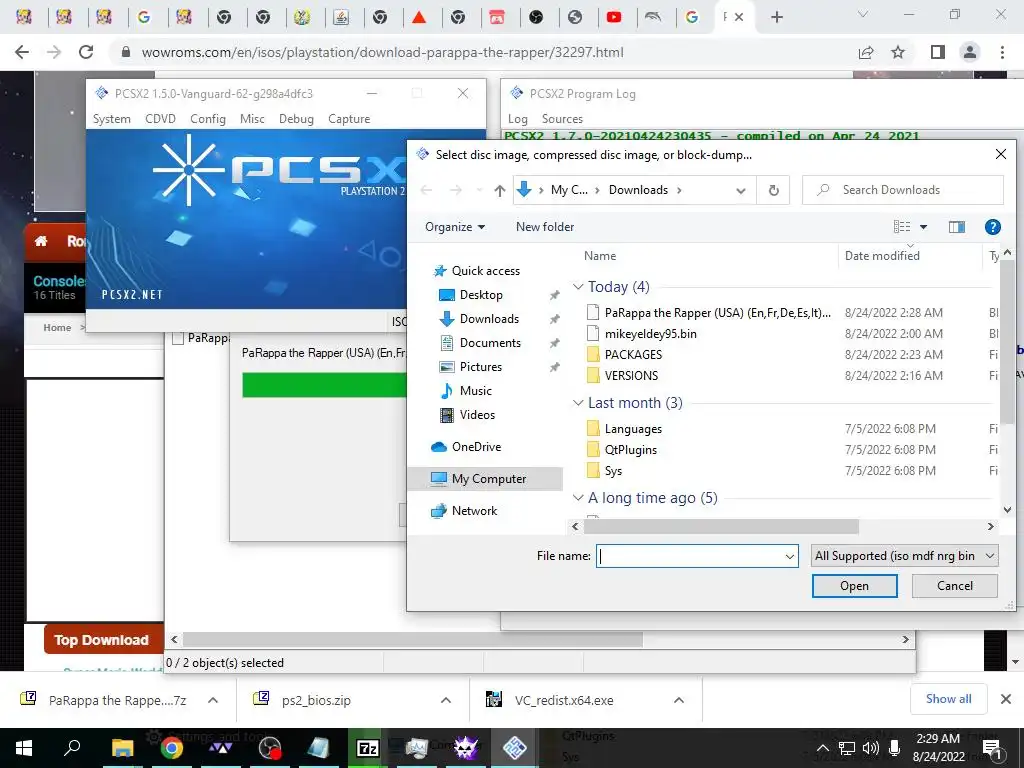Collapse the A long time ago (5) group
The width and height of the screenshot is (1024, 768).
[x=577, y=498]
